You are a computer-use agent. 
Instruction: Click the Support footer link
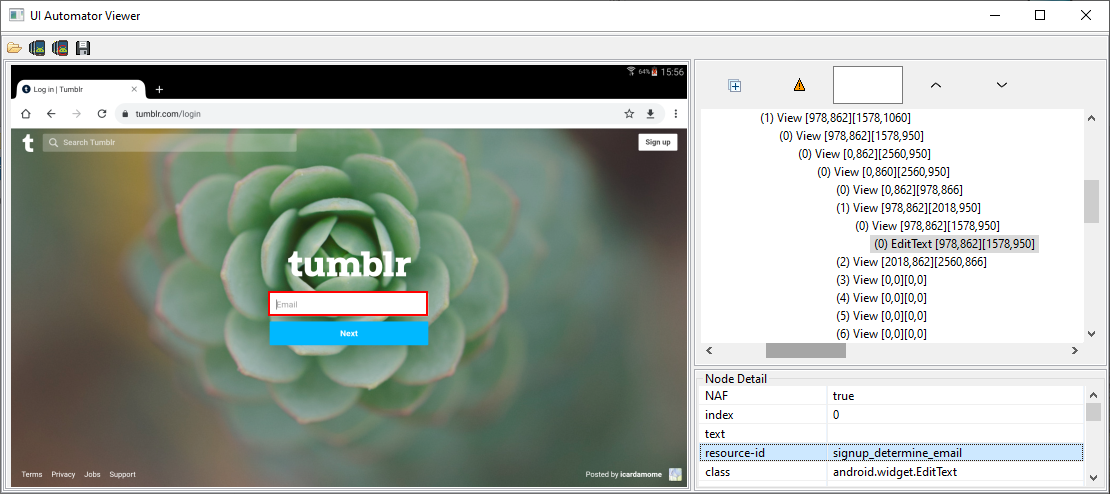click(122, 474)
